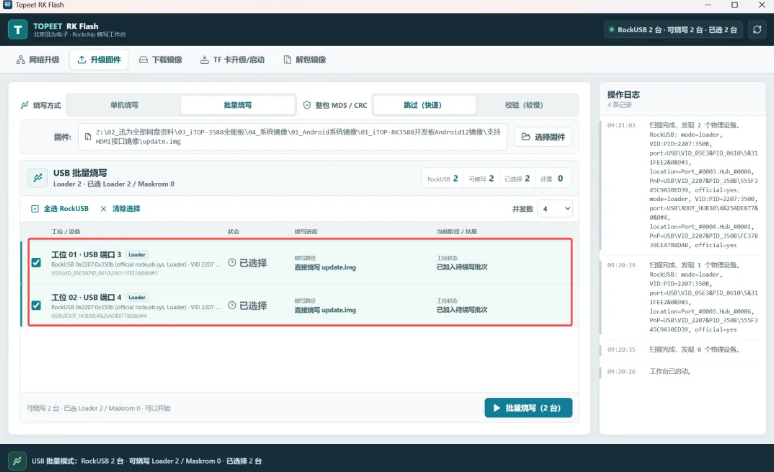
Task: Click the Loader badge on 工位 01 row
Action: [137, 255]
